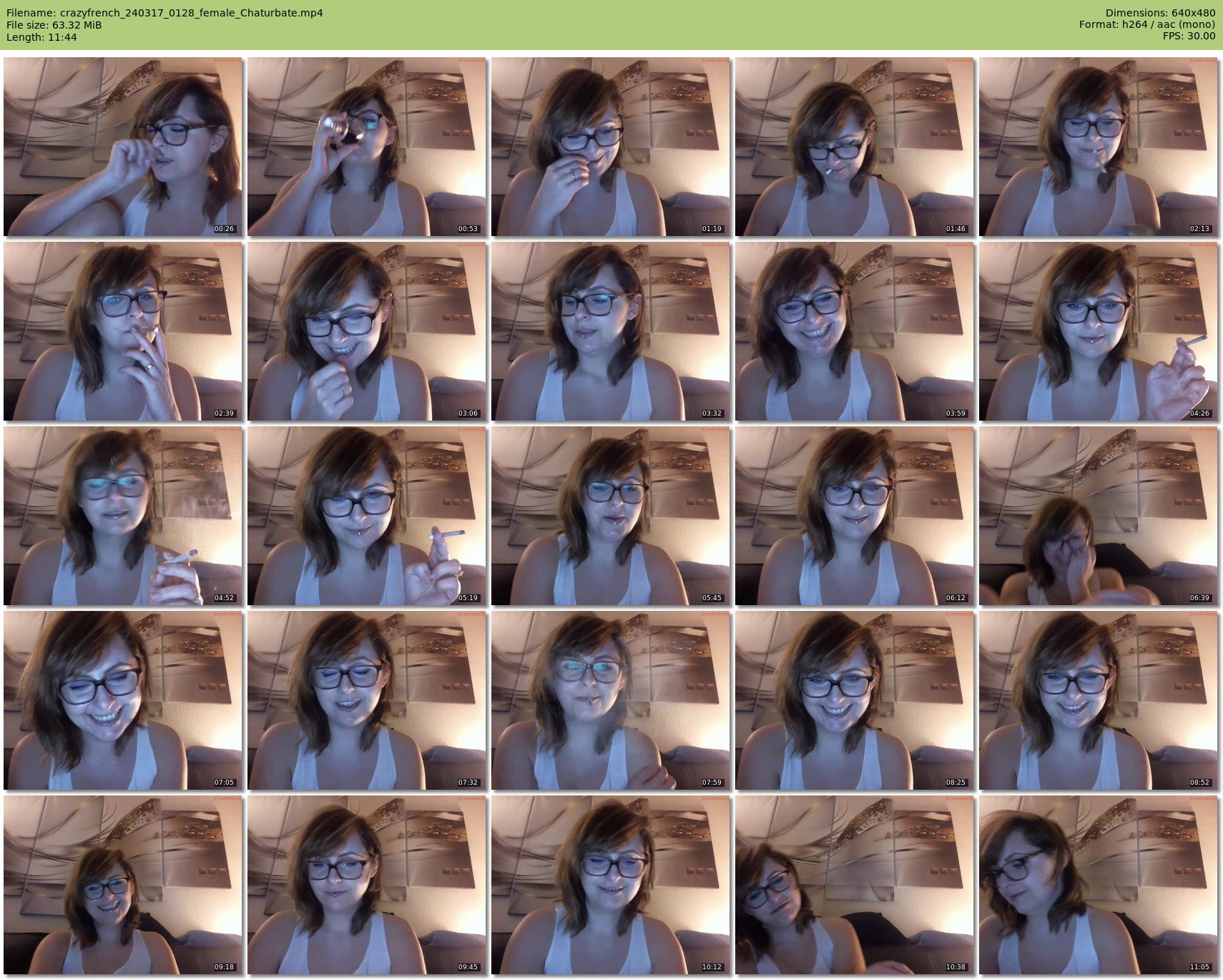The width and height of the screenshot is (1223, 980).
Task: Open the last thumbnail at 11:05
Action: [1098, 885]
